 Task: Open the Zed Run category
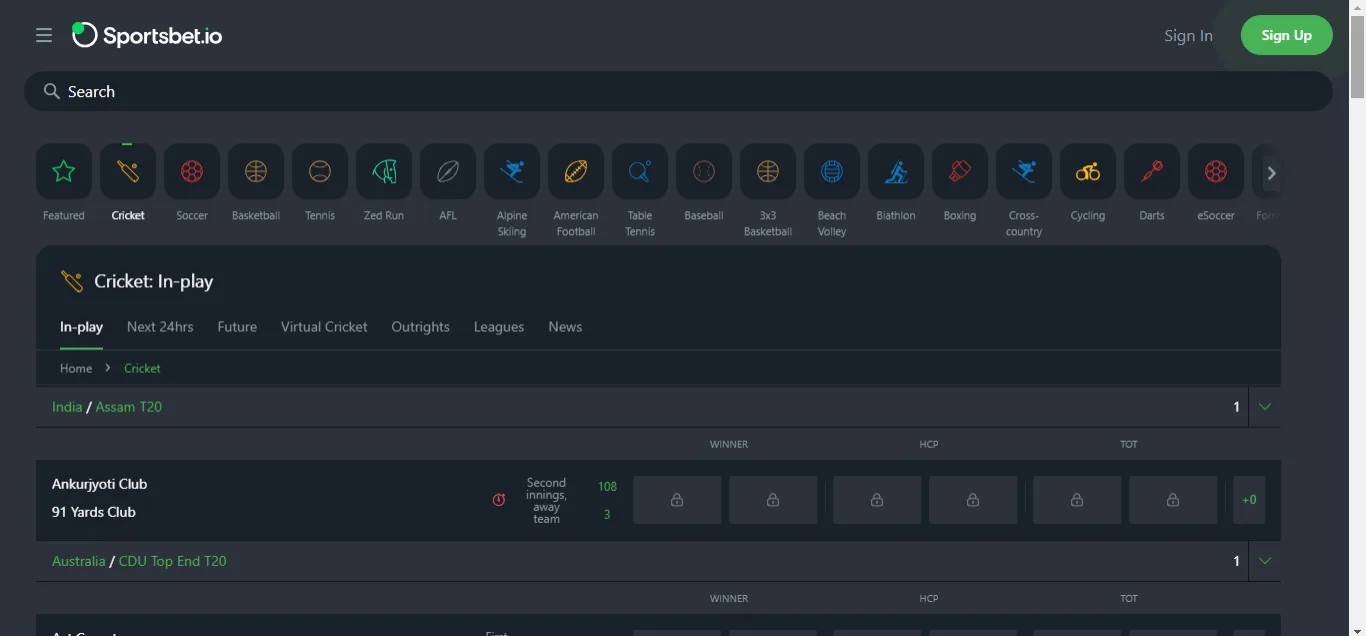pyautogui.click(x=384, y=172)
